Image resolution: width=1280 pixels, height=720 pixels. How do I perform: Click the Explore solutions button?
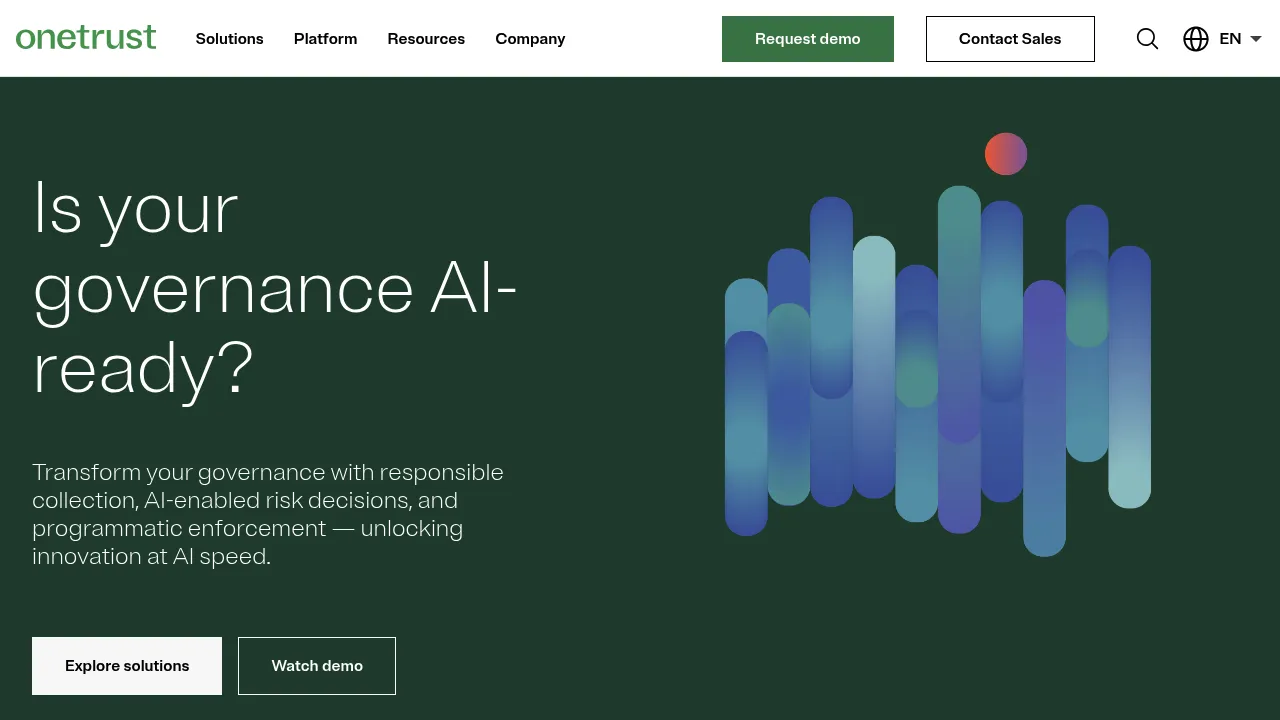[127, 666]
